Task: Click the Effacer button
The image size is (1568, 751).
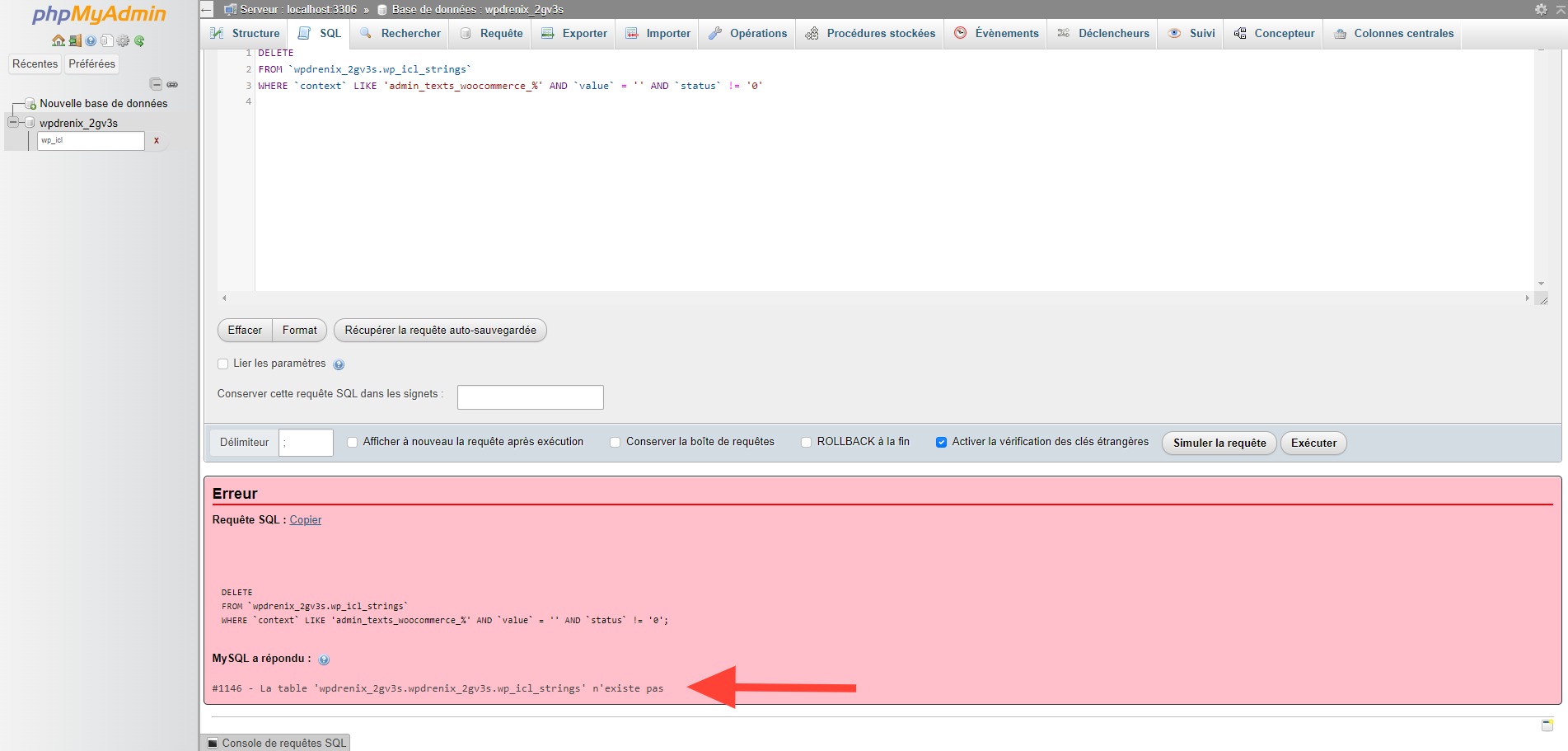Action: pyautogui.click(x=245, y=331)
